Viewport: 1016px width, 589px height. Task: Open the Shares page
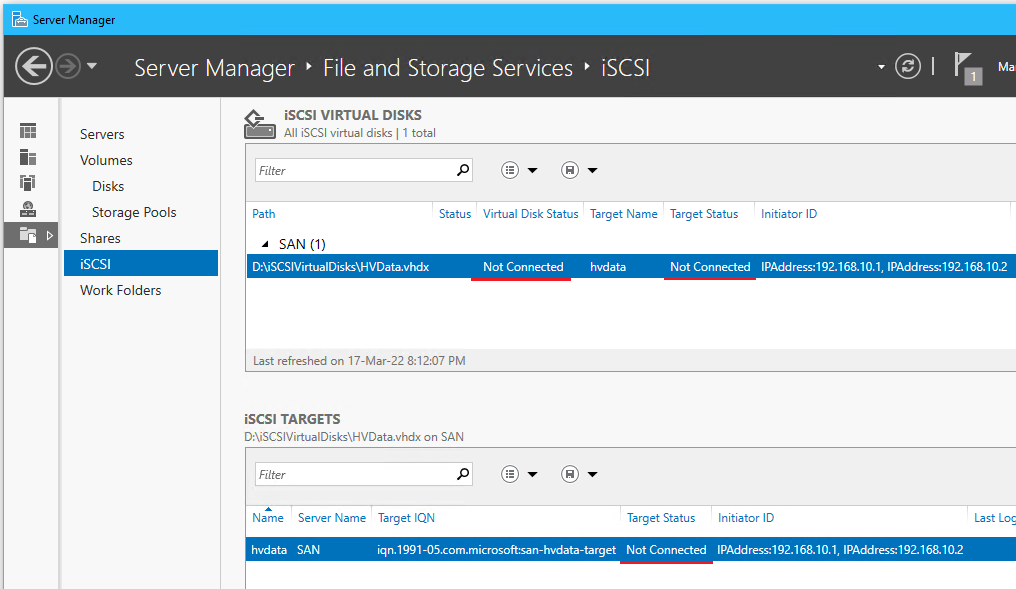[100, 238]
